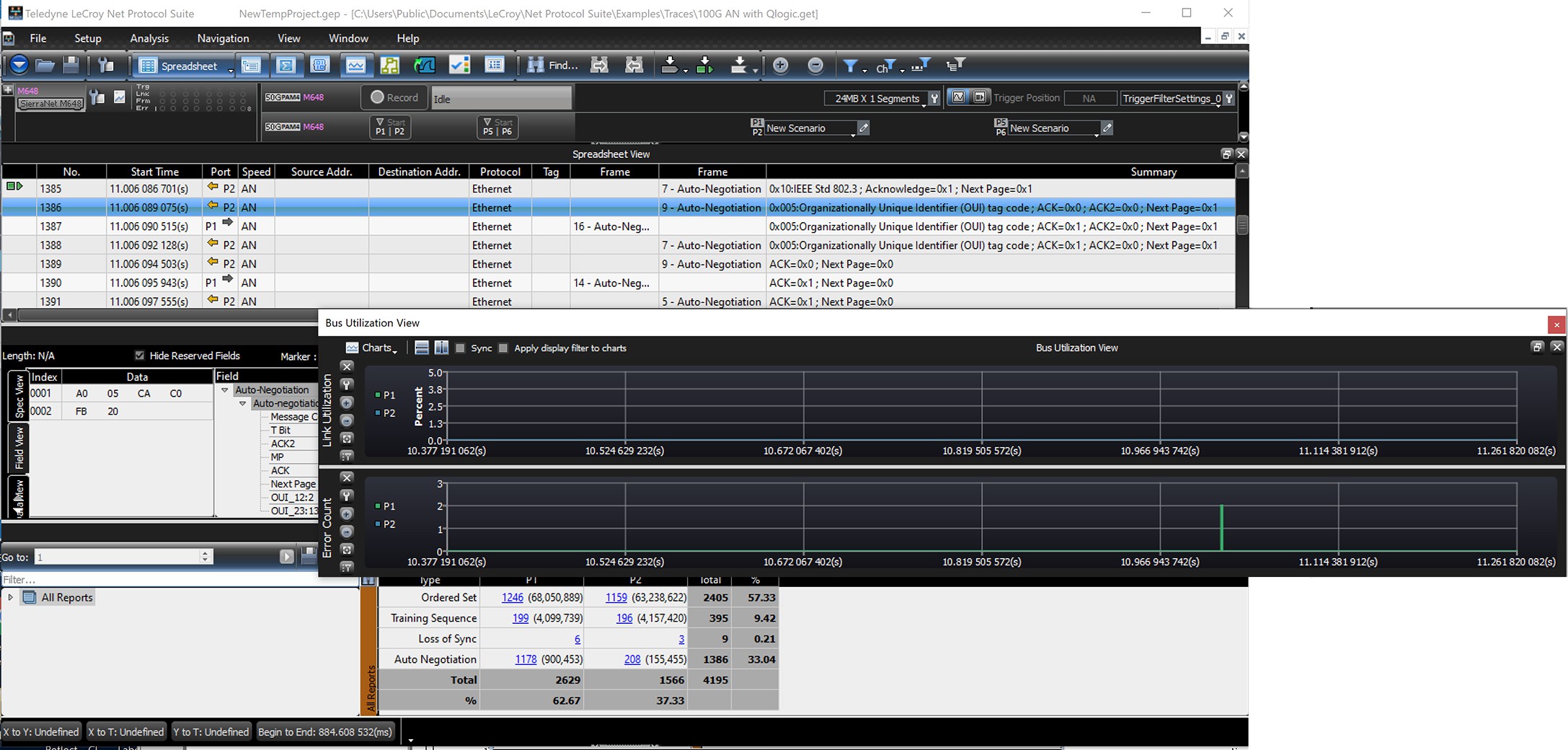The image size is (1568, 750).
Task: Expand the All Reports tree node
Action: click(10, 597)
